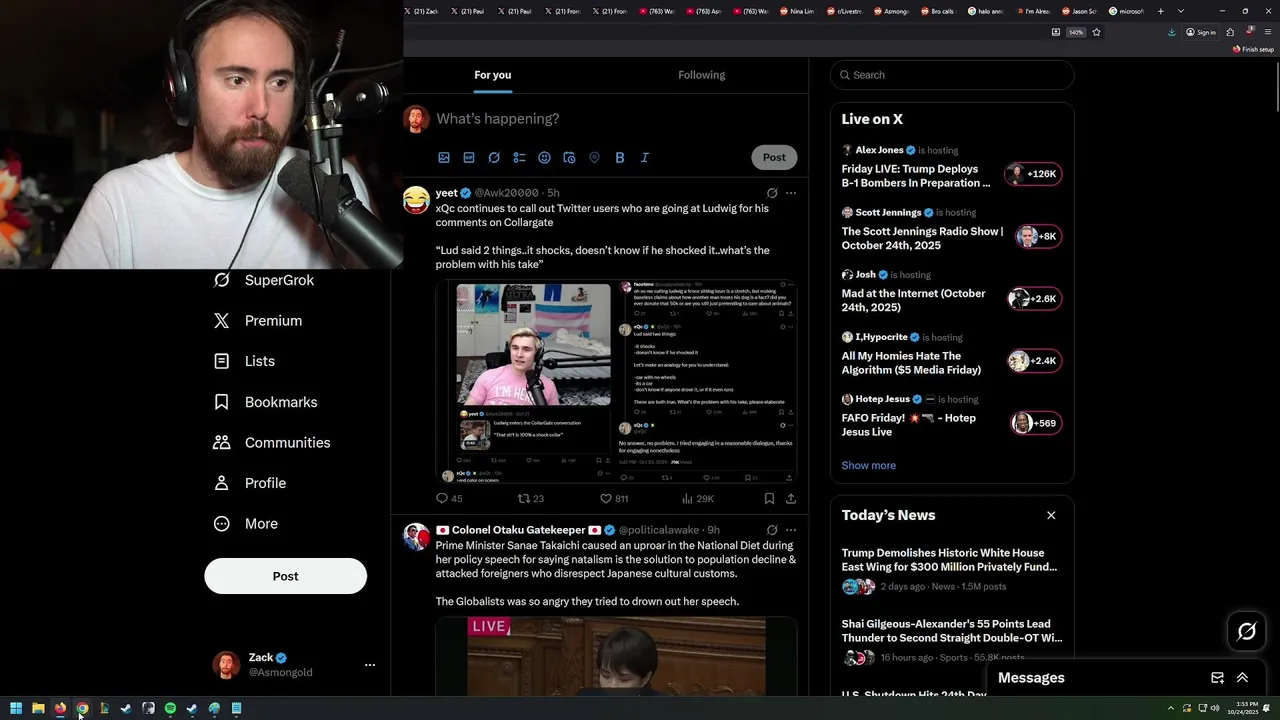The height and width of the screenshot is (720, 1280).
Task: Open the more options menu on yeet's post
Action: (791, 193)
